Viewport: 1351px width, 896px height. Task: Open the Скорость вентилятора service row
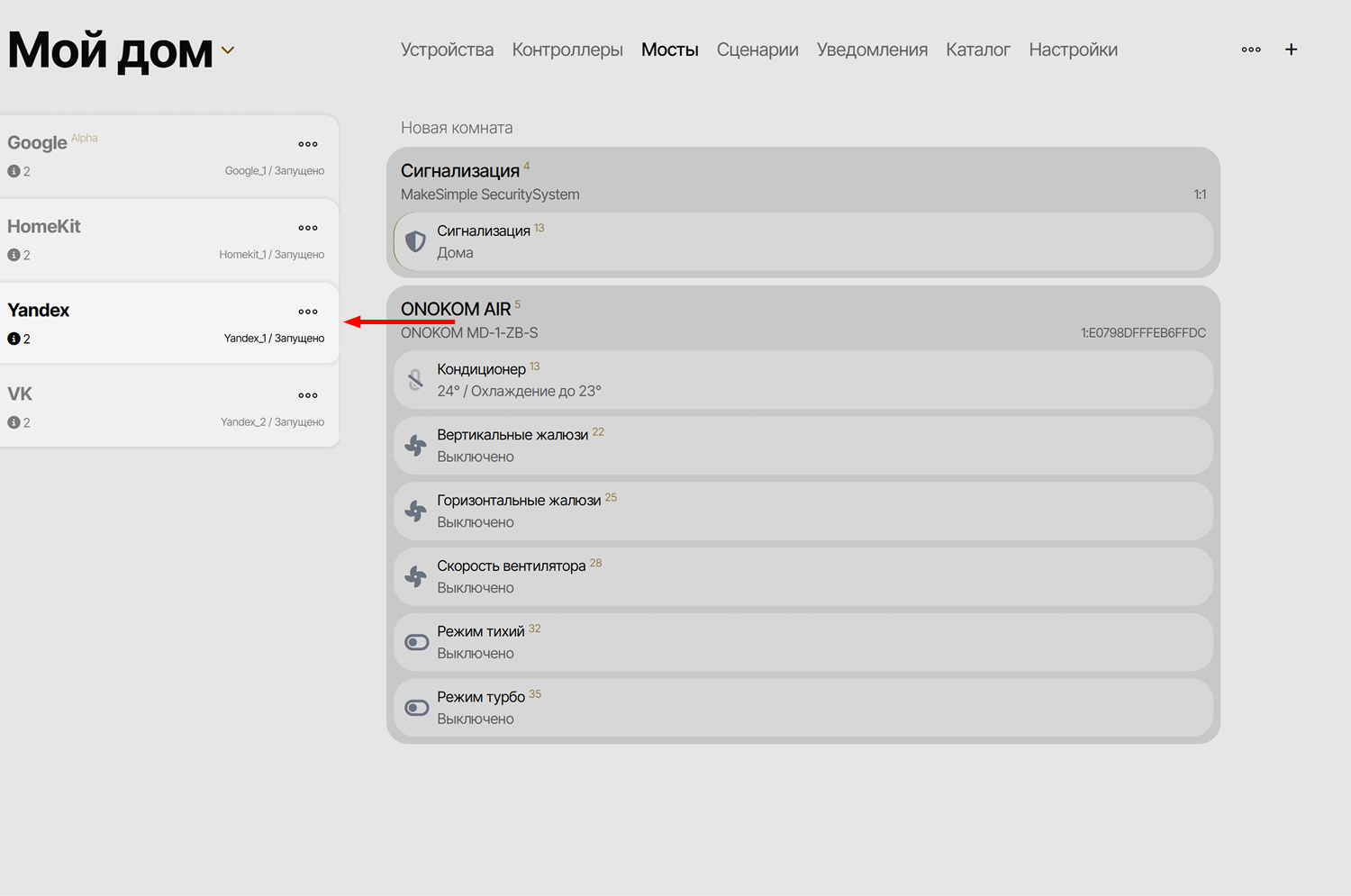(x=803, y=577)
